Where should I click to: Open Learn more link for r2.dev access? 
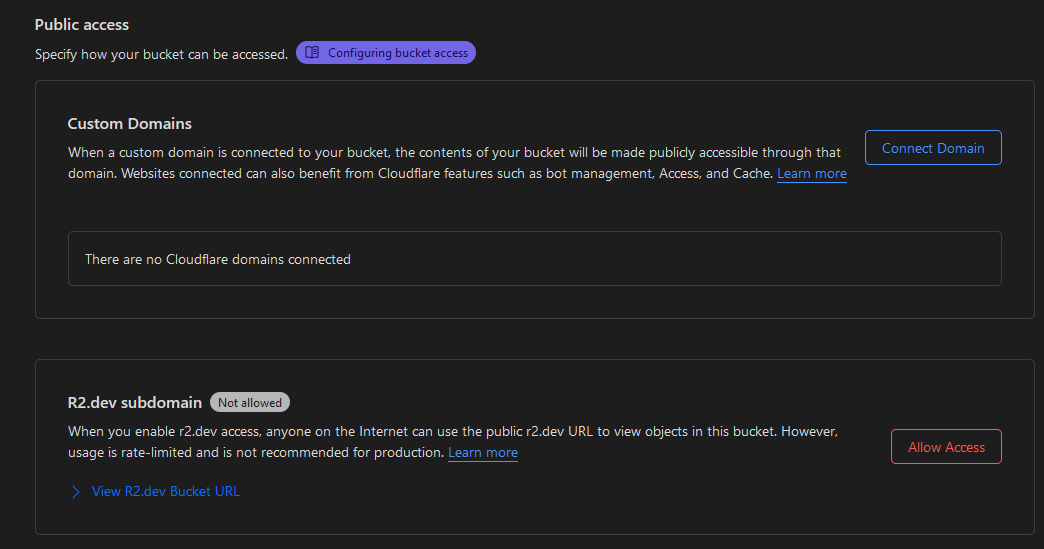pos(482,453)
